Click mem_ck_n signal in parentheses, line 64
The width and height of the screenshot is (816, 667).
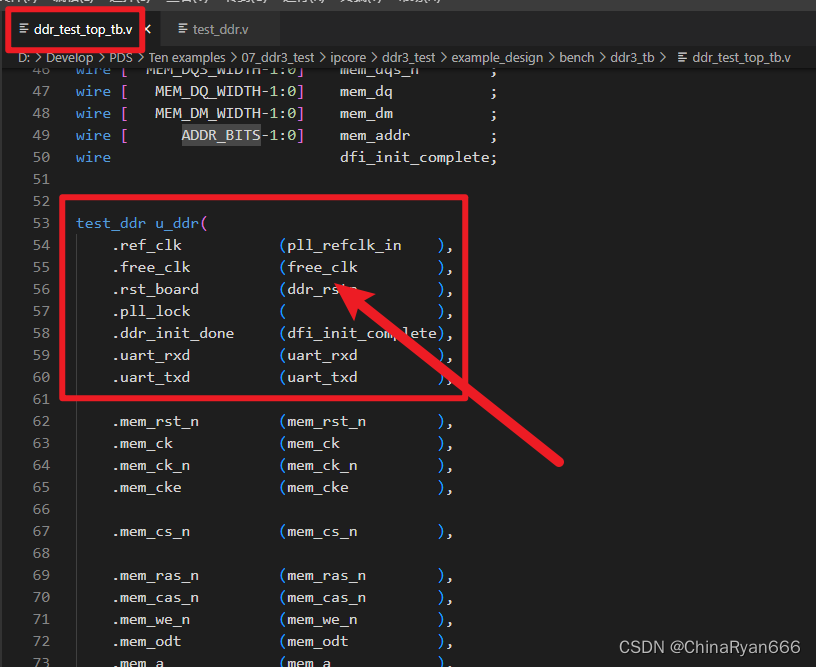pyautogui.click(x=322, y=465)
